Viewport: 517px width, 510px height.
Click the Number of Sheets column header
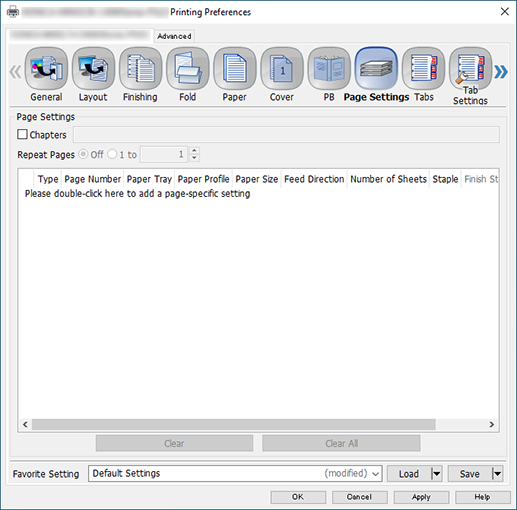click(388, 179)
